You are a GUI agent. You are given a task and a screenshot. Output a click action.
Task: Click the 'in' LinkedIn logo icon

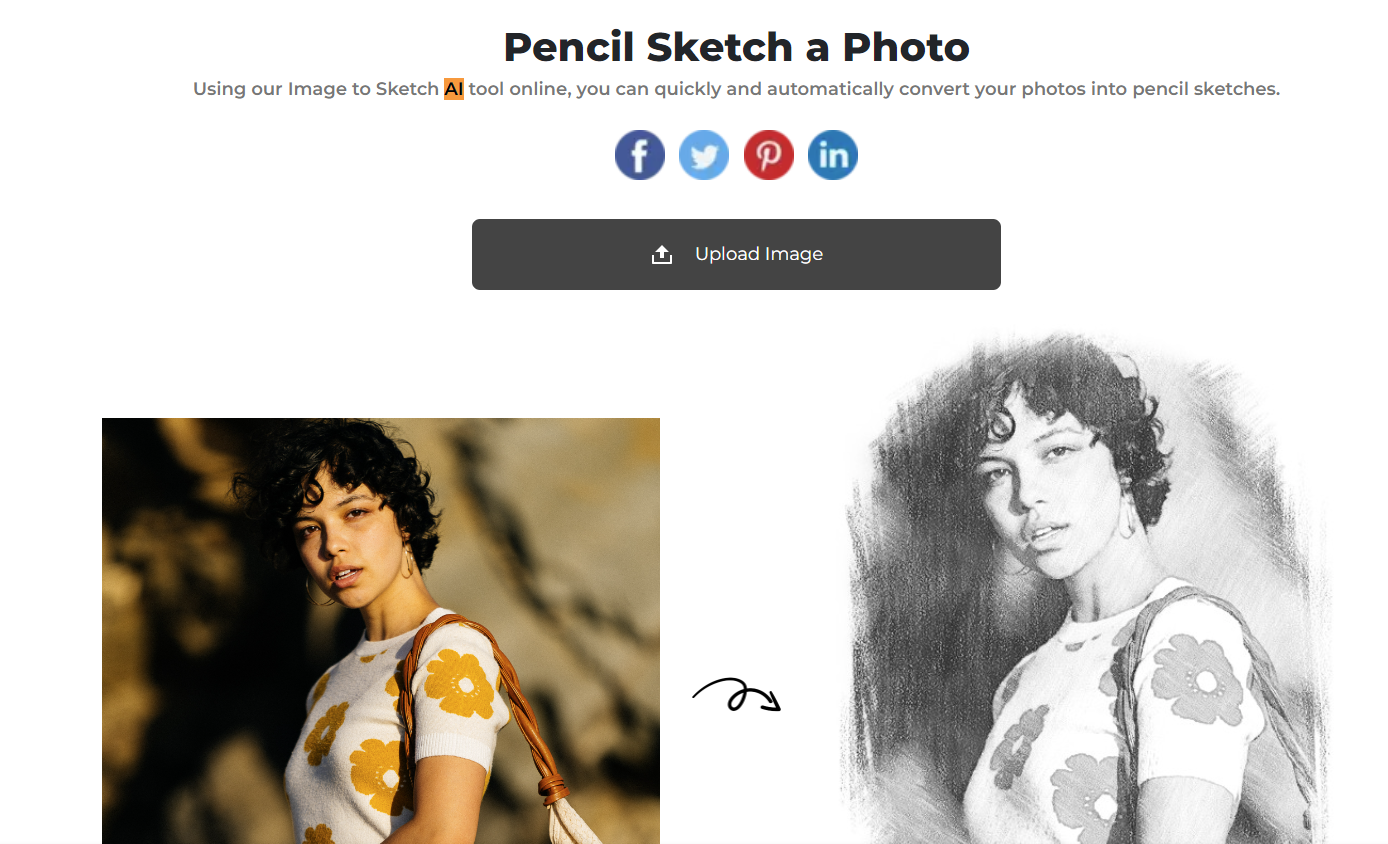[x=832, y=154]
